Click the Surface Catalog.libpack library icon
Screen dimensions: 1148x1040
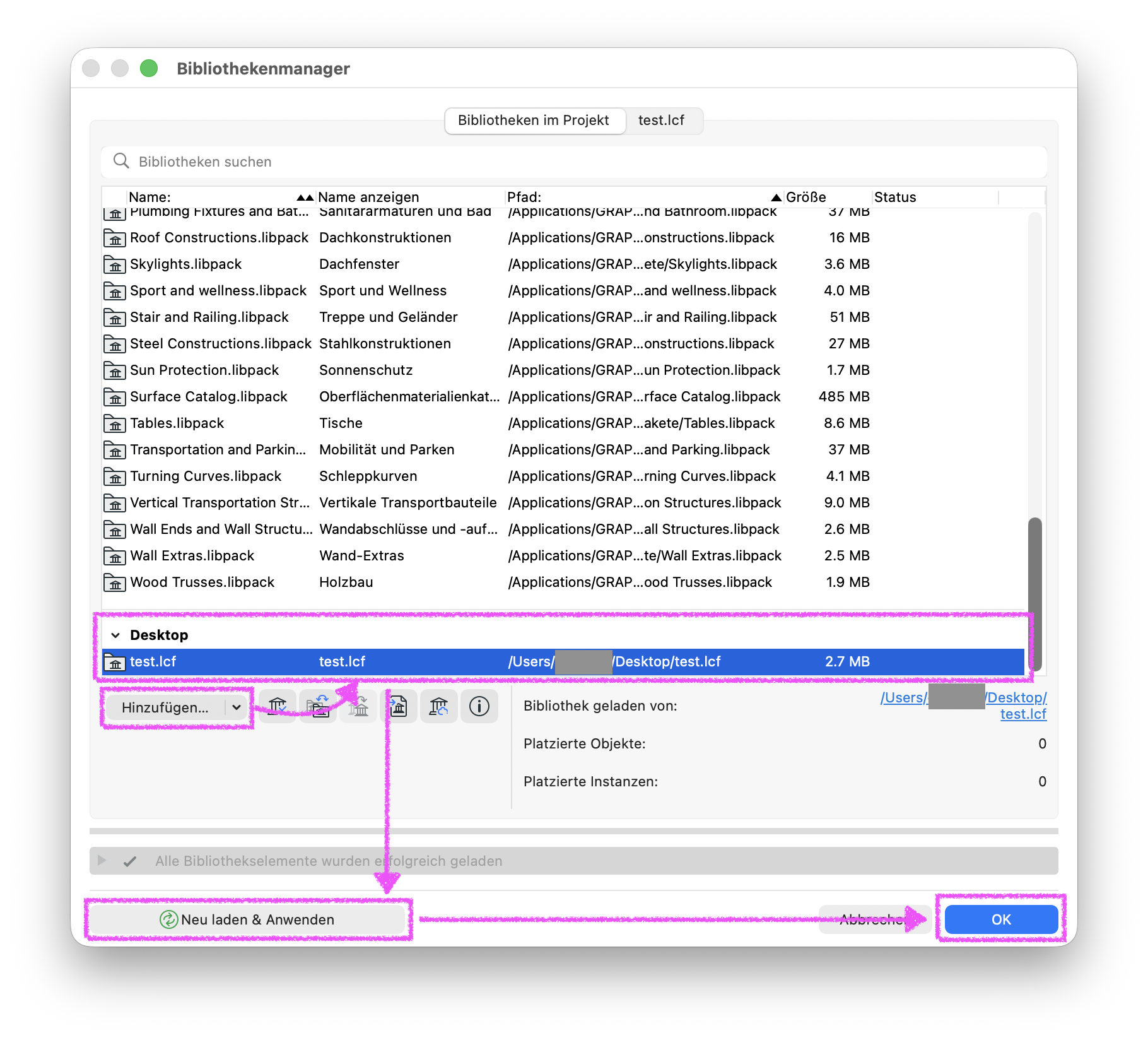pos(114,397)
